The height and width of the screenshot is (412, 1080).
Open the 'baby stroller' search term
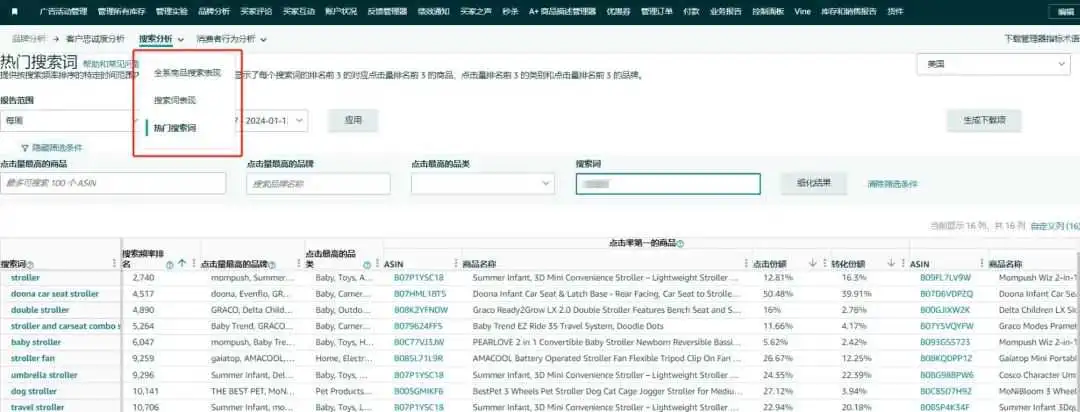click(36, 342)
